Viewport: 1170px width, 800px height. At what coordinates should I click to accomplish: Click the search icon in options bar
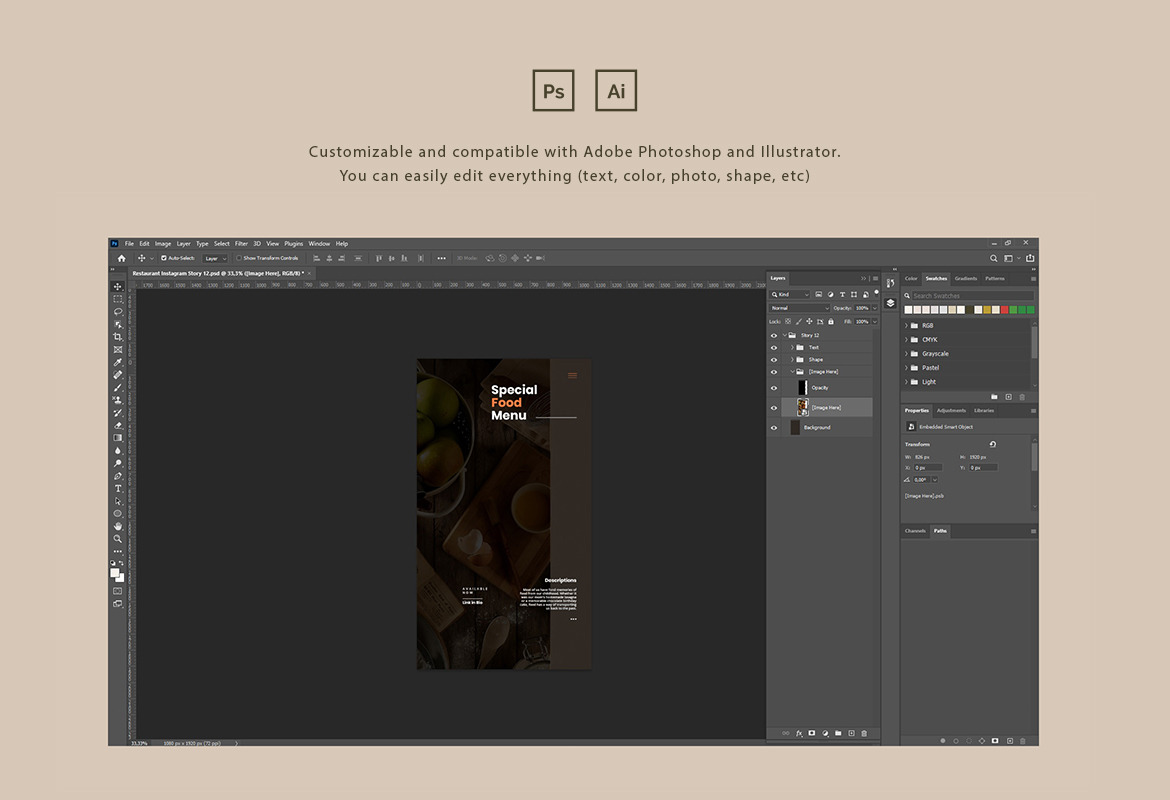point(993,258)
